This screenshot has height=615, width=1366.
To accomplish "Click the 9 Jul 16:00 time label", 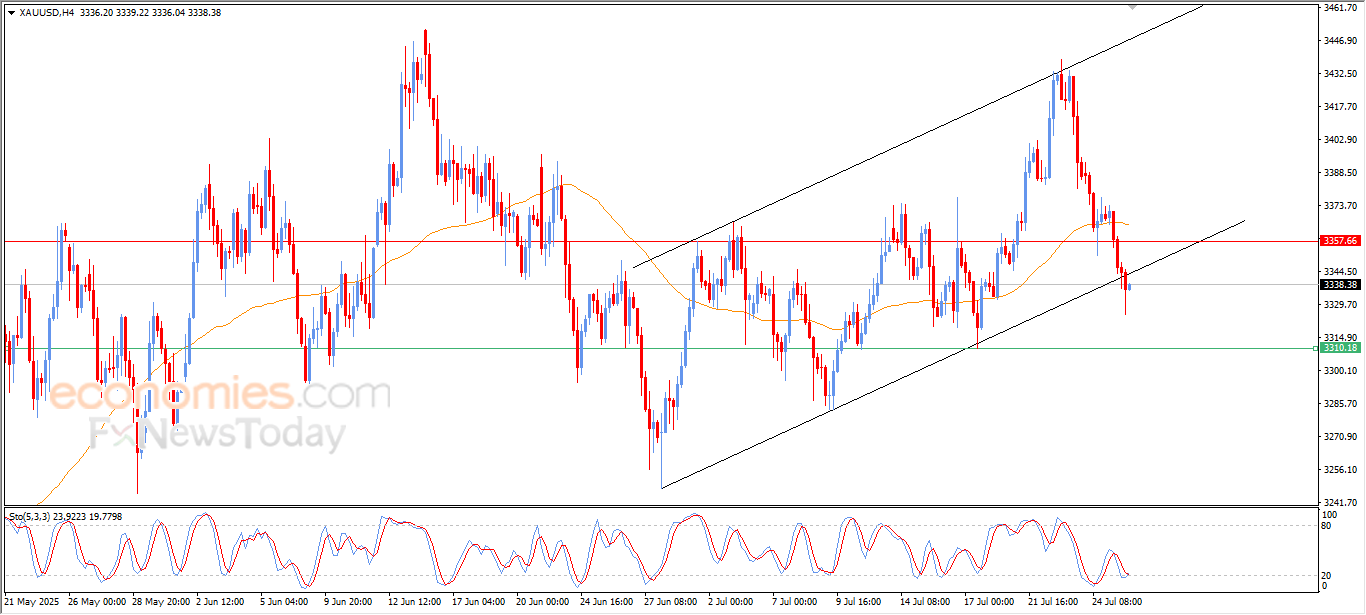I will 859,602.
